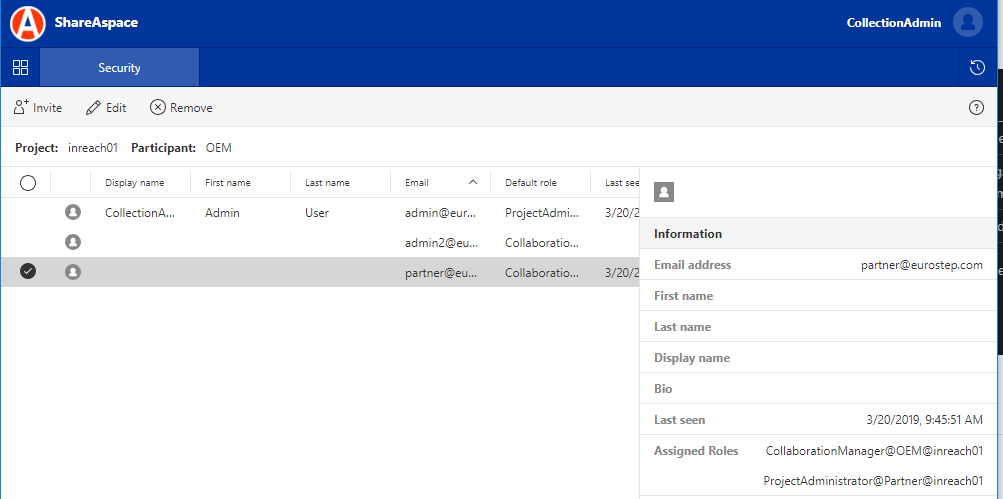Toggle the select-all circle in the table header
This screenshot has height=499, width=1003.
pyautogui.click(x=28, y=183)
